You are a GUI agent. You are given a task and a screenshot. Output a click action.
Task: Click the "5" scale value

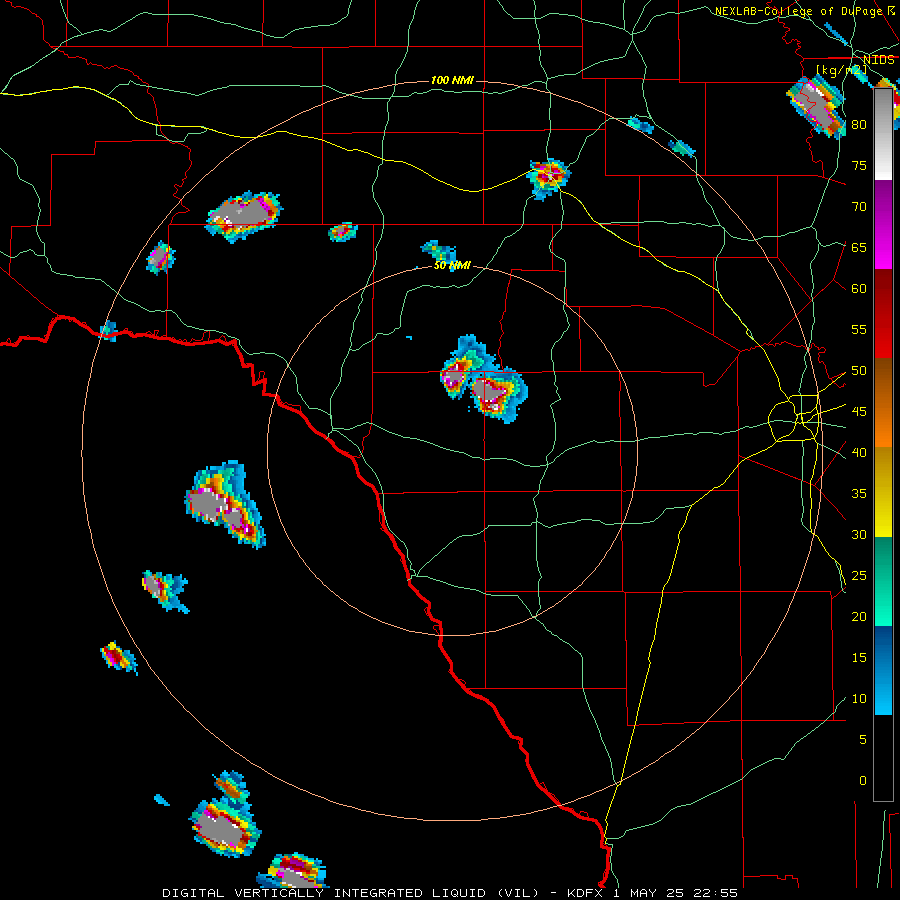[x=863, y=739]
